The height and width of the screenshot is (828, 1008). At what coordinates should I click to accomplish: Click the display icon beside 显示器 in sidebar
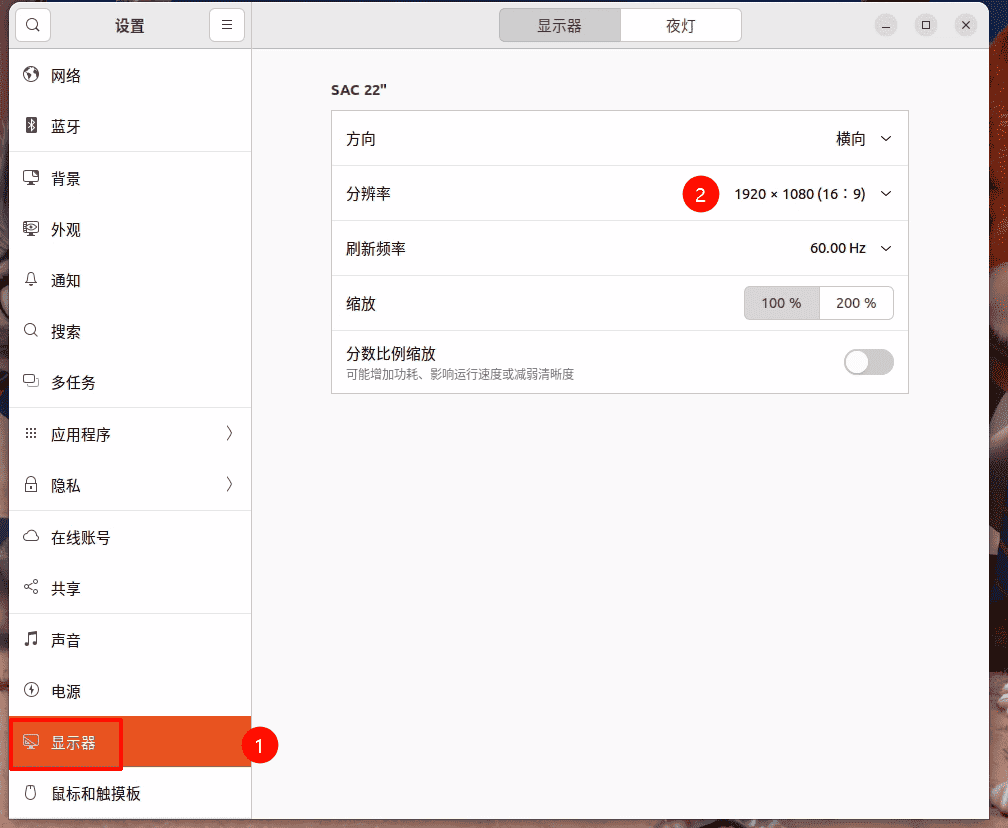pyautogui.click(x=31, y=742)
